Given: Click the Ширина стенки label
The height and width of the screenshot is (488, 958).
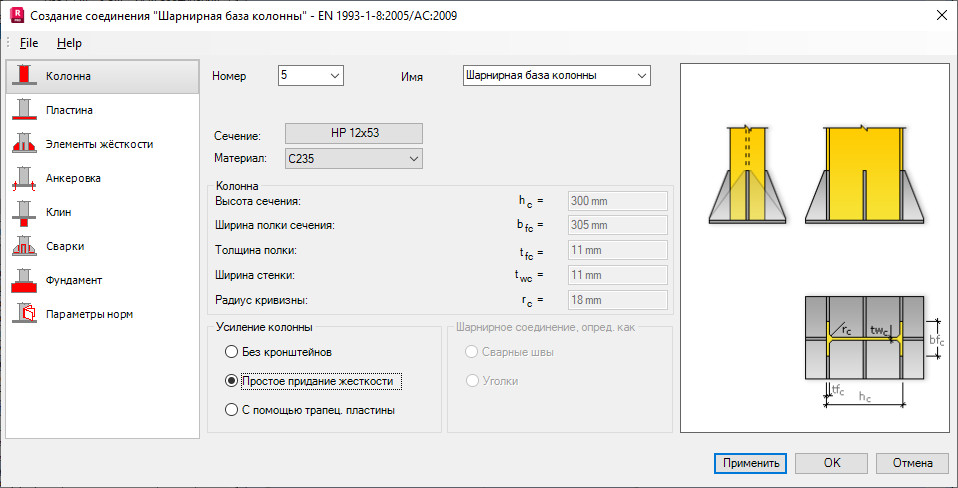Looking at the screenshot, I should [255, 275].
